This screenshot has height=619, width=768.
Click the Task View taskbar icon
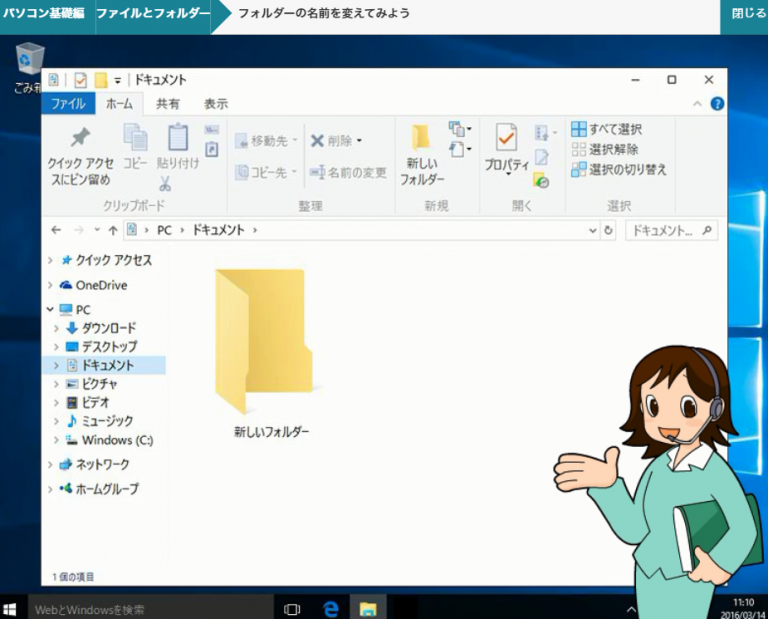tap(292, 608)
